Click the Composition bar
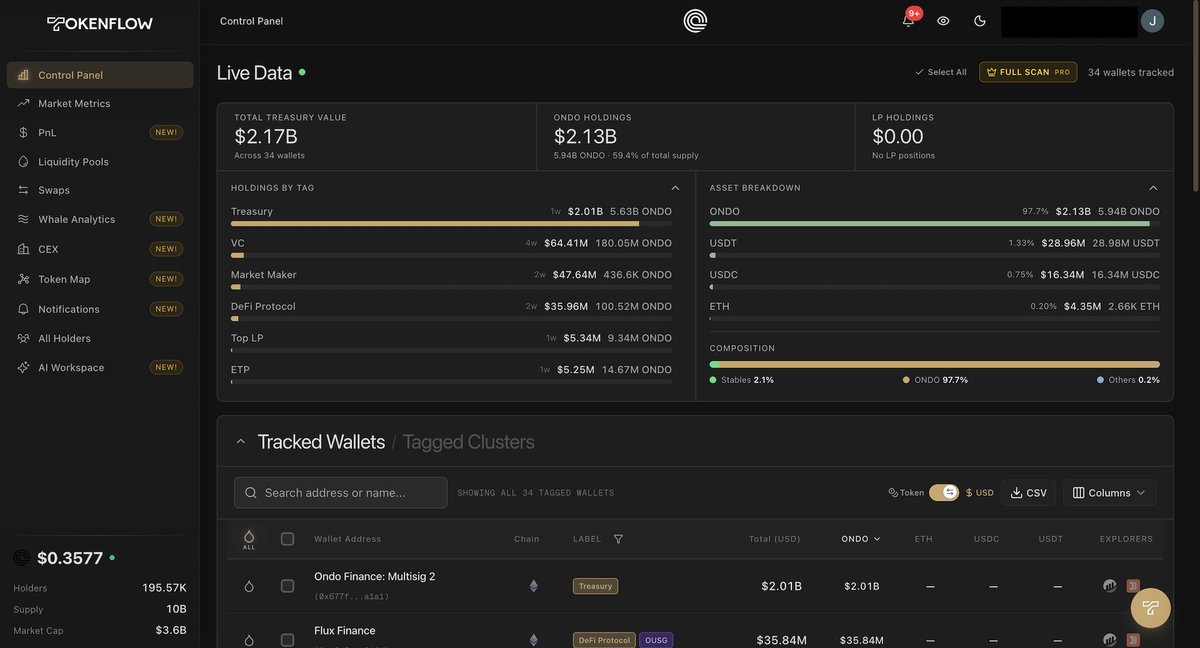The image size is (1200, 648). 935,364
